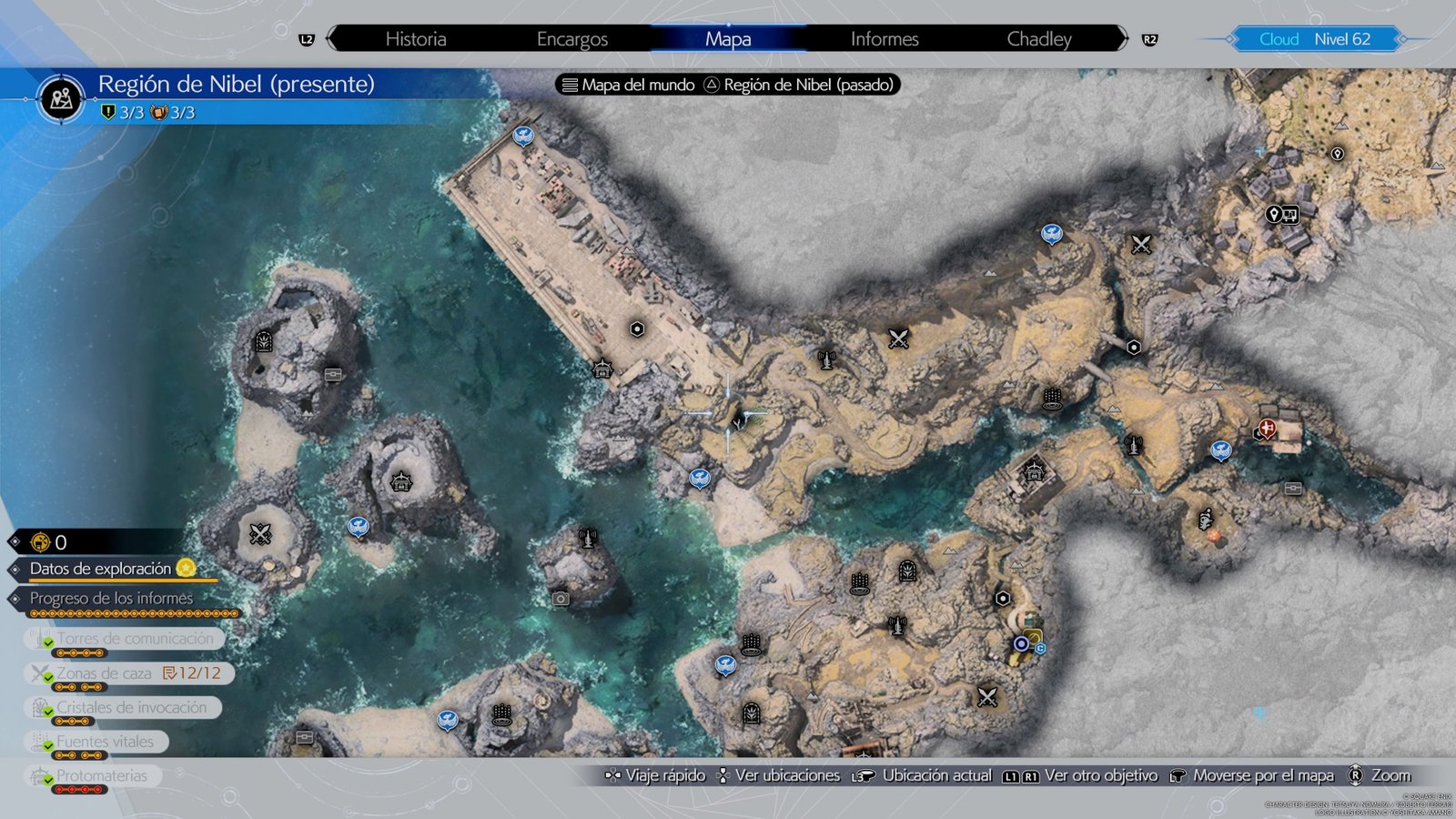Open the Historia tab

pos(416,39)
